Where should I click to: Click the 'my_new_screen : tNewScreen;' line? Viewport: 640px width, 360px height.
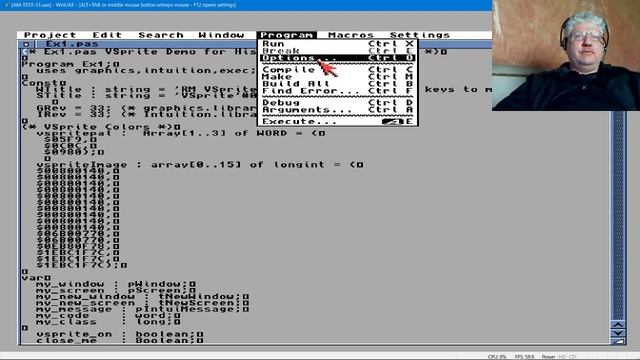click(142, 303)
